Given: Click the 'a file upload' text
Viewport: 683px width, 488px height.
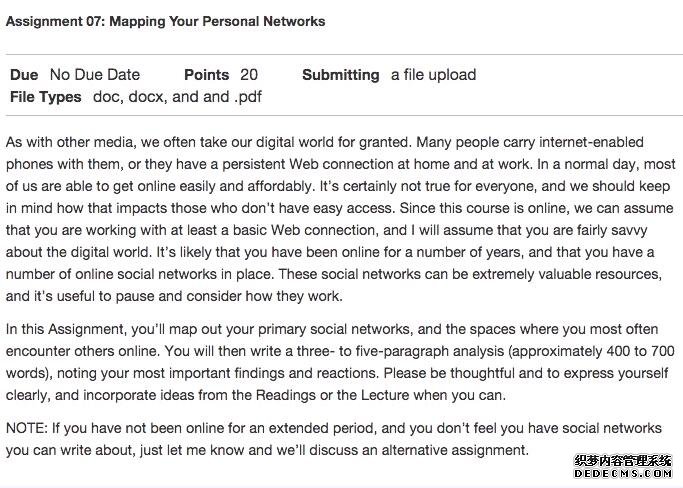Looking at the screenshot, I should [433, 75].
